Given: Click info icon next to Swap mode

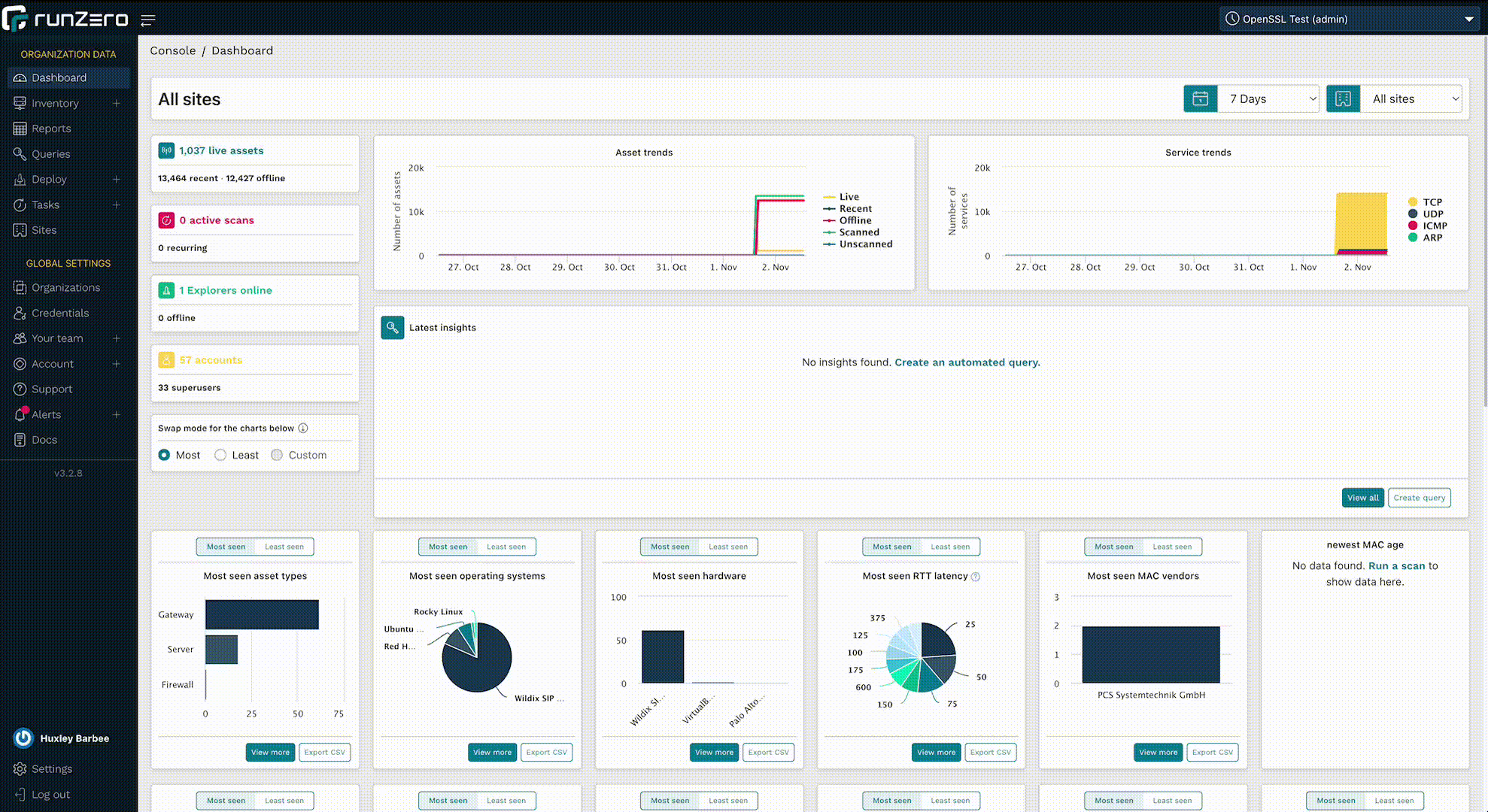Looking at the screenshot, I should point(303,429).
